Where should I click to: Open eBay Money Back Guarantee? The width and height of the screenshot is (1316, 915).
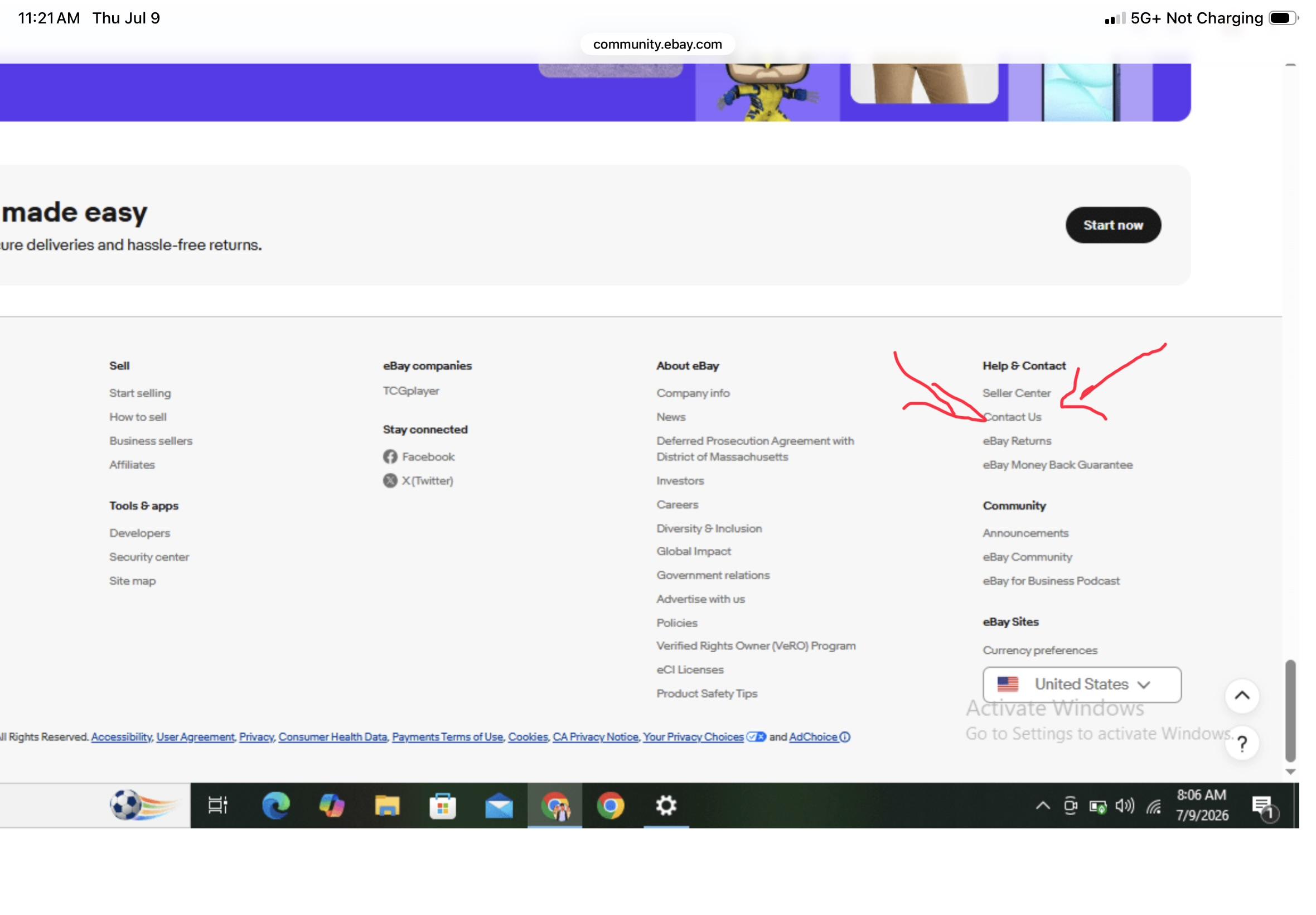(x=1058, y=465)
